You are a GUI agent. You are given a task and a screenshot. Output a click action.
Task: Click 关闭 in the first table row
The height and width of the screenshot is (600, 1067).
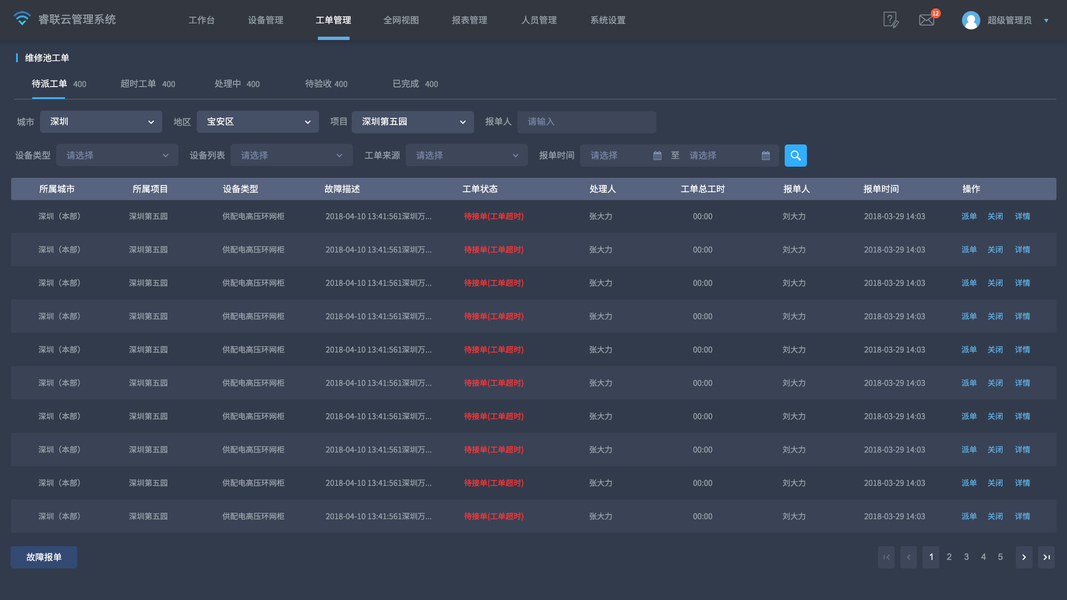tap(995, 216)
